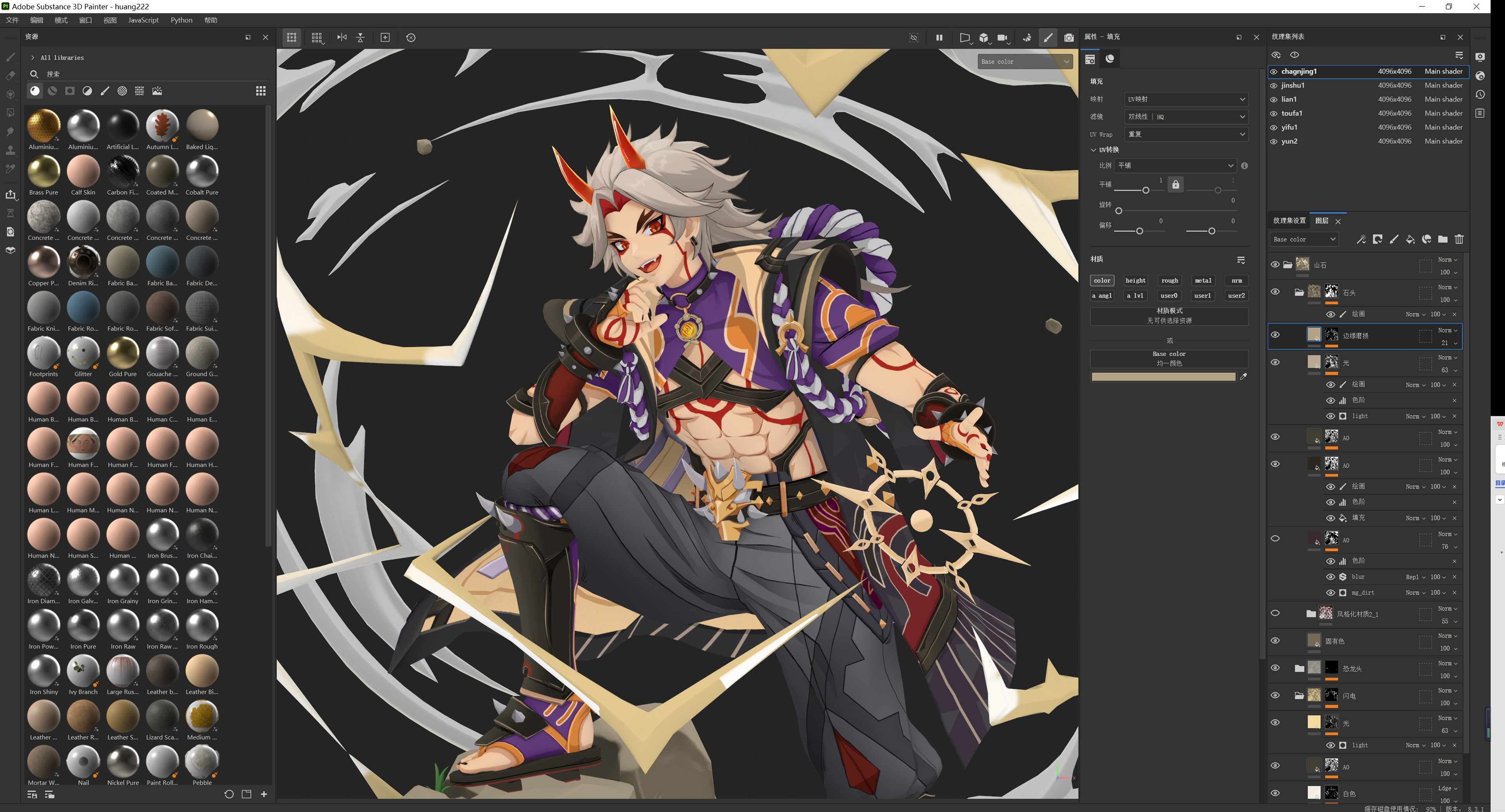Open layers panel Base color channel dropdown
The height and width of the screenshot is (812, 1505).
pos(1304,239)
